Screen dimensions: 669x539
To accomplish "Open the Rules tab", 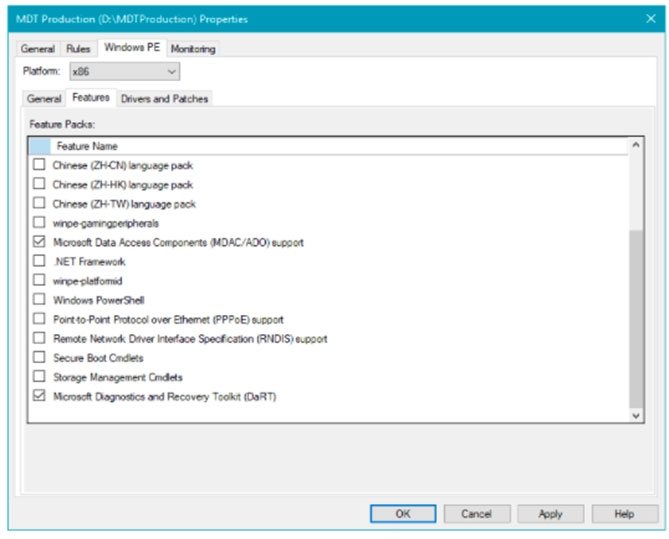I will (x=78, y=49).
